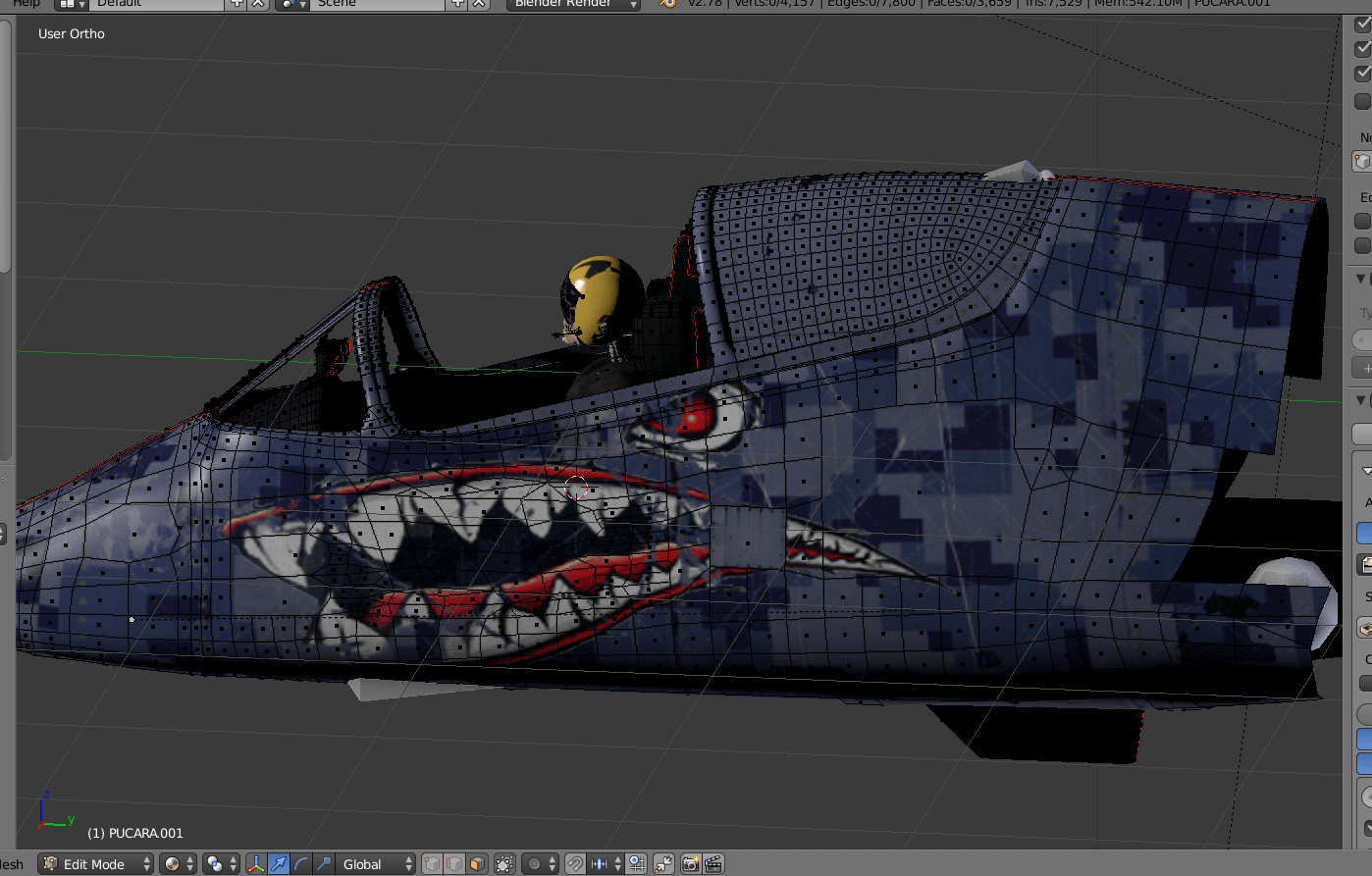This screenshot has height=876, width=1372.
Task: Click the OpenGL render image camera icon
Action: point(691,864)
